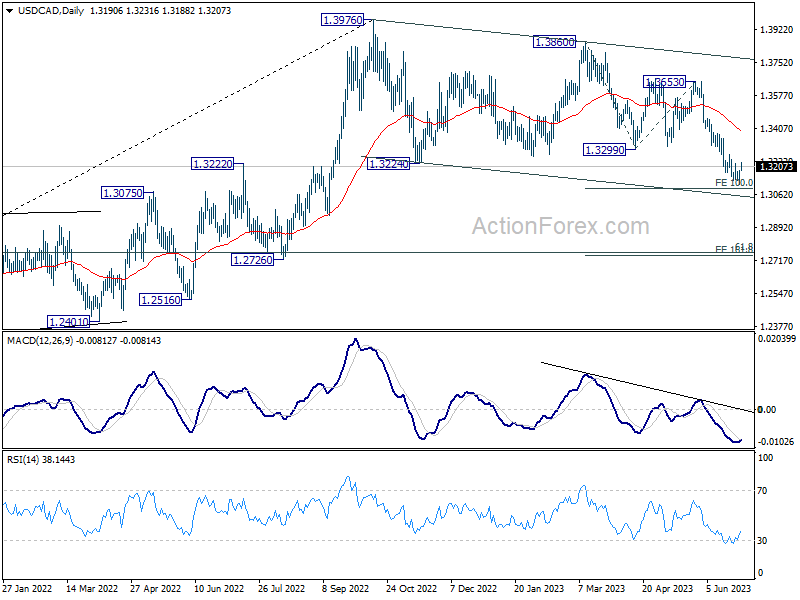The height and width of the screenshot is (600, 800).
Task: Select the 1.39220 price axis value
Action: click(x=777, y=30)
